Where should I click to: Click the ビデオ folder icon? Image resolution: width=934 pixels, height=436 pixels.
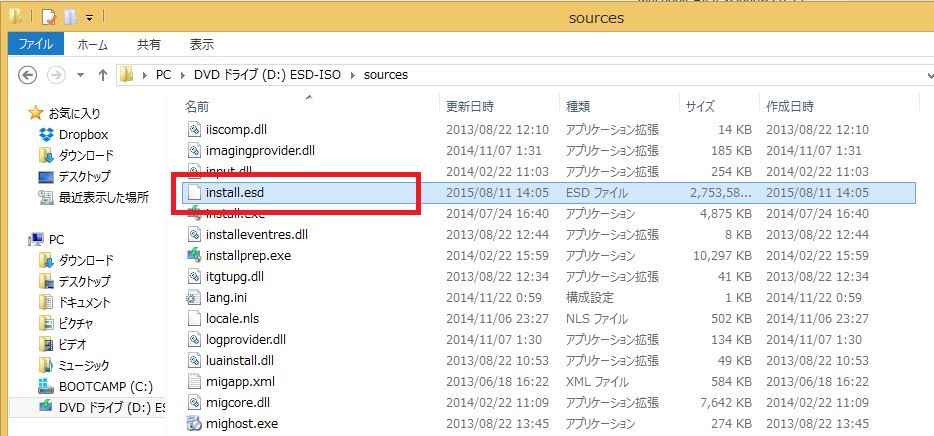pyautogui.click(x=46, y=344)
